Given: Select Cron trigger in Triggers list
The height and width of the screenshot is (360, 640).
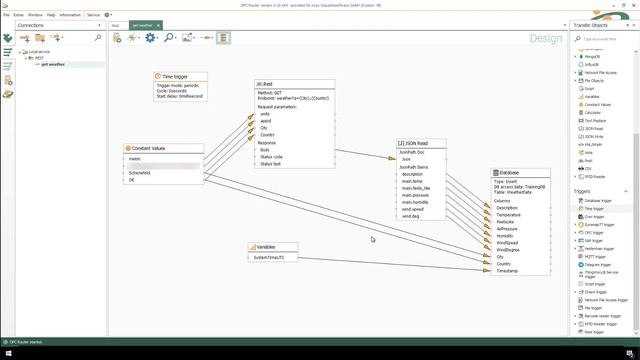Looking at the screenshot, I should click(x=594, y=217).
